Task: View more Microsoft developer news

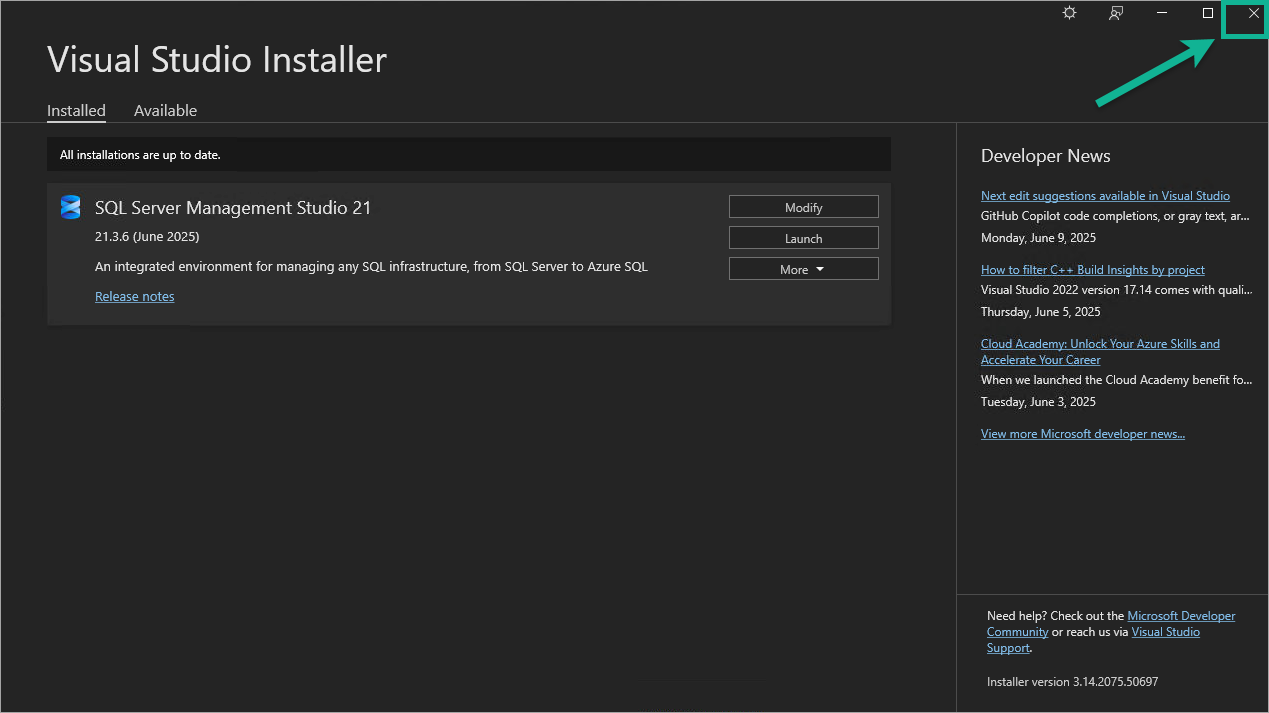Action: (1083, 434)
